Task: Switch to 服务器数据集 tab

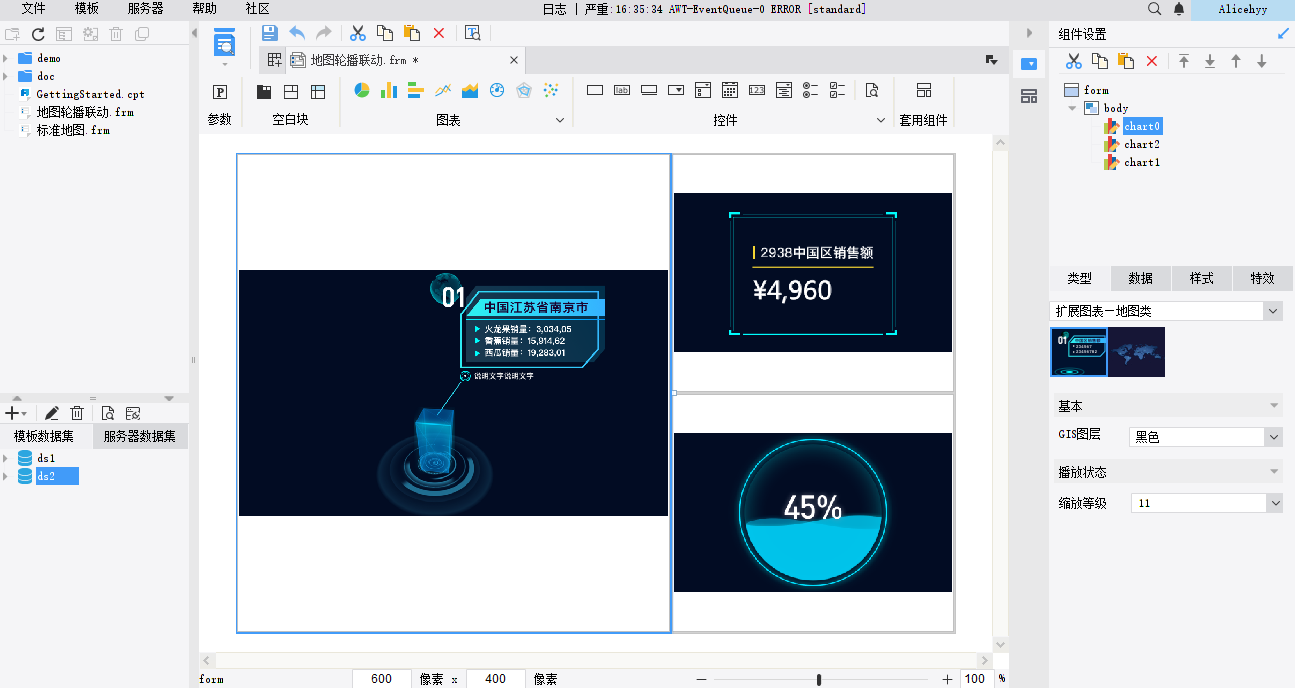Action: 140,436
